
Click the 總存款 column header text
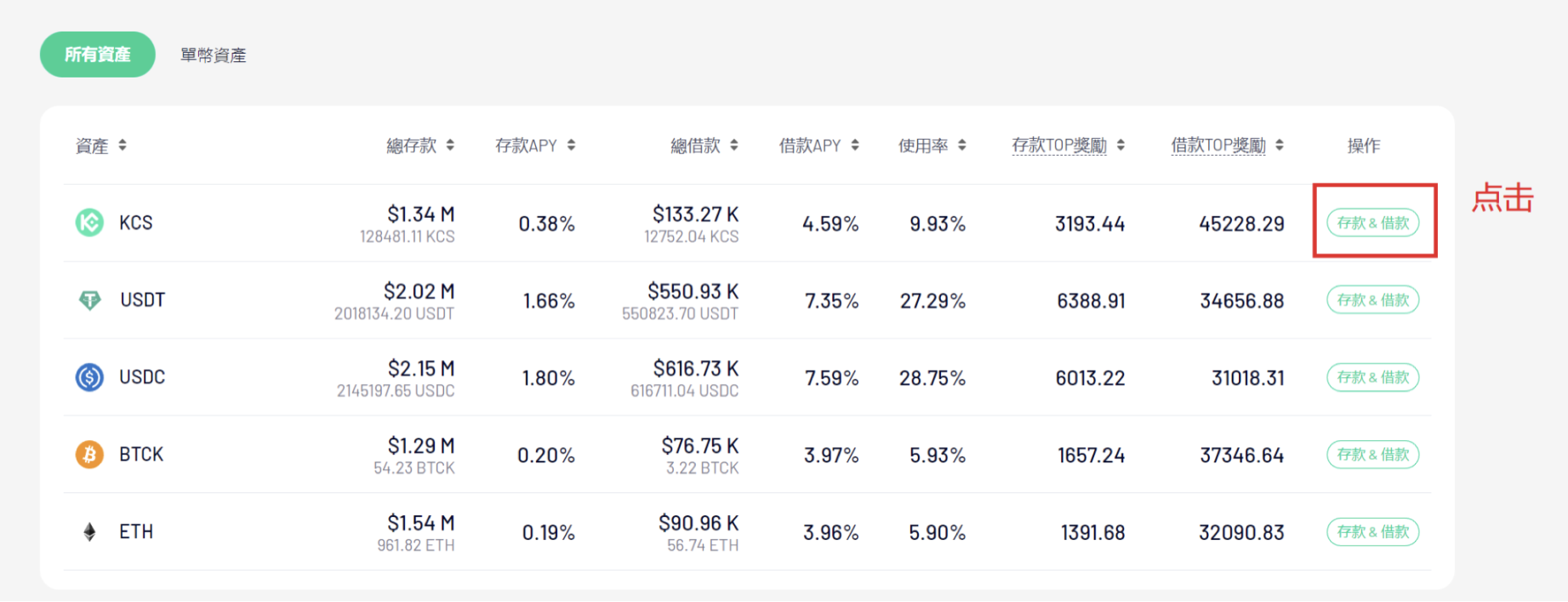(x=412, y=146)
